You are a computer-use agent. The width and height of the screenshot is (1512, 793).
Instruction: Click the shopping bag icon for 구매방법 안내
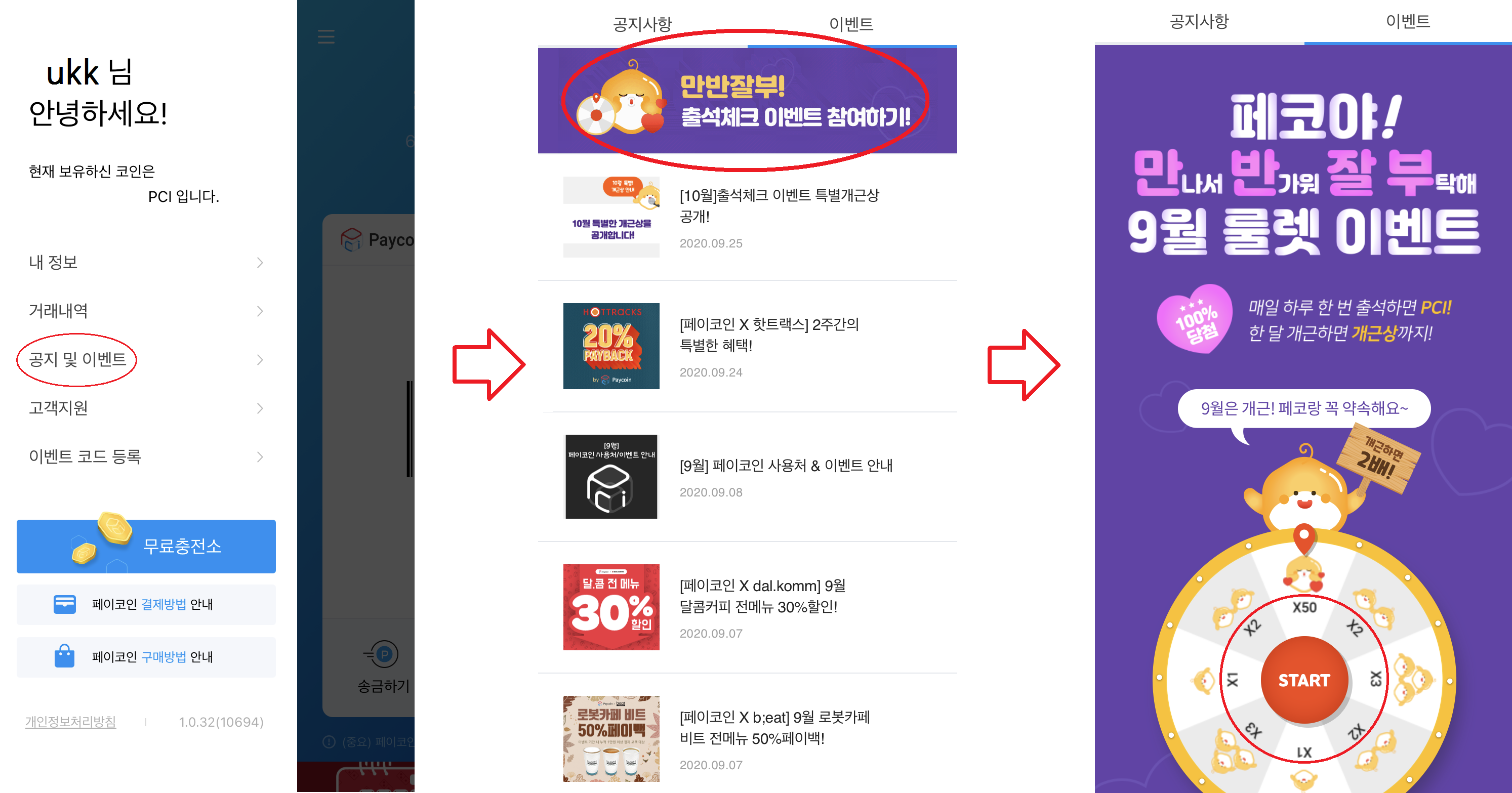click(x=65, y=656)
